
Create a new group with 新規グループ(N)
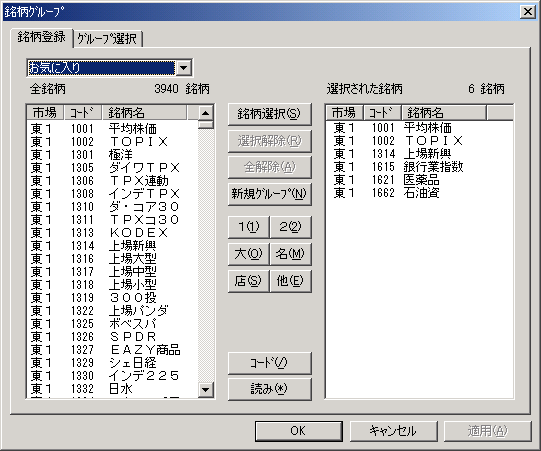point(269,194)
